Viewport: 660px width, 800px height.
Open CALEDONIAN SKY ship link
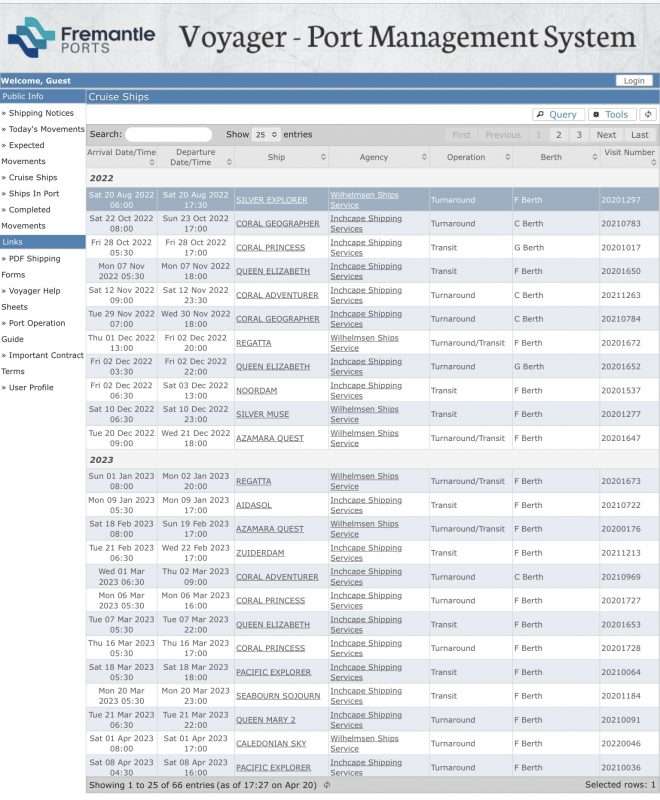point(271,744)
